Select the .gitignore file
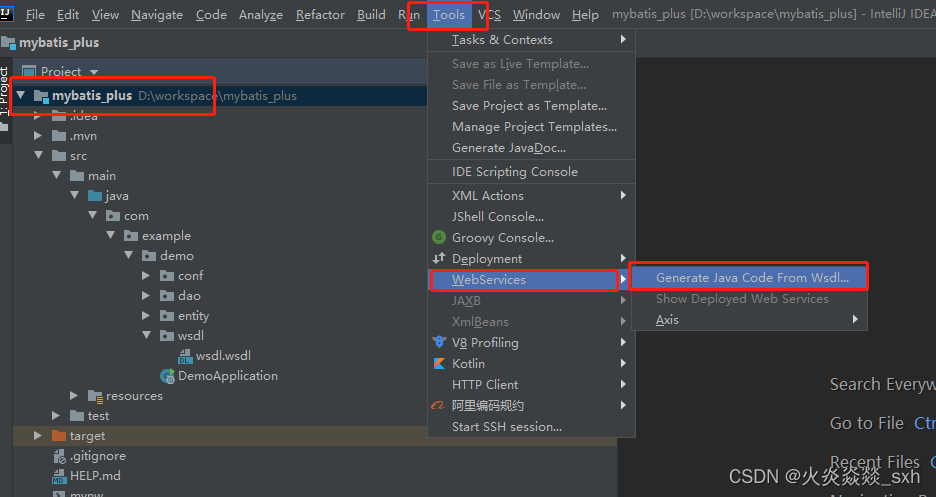Screen dimensions: 936x497 (x=98, y=456)
